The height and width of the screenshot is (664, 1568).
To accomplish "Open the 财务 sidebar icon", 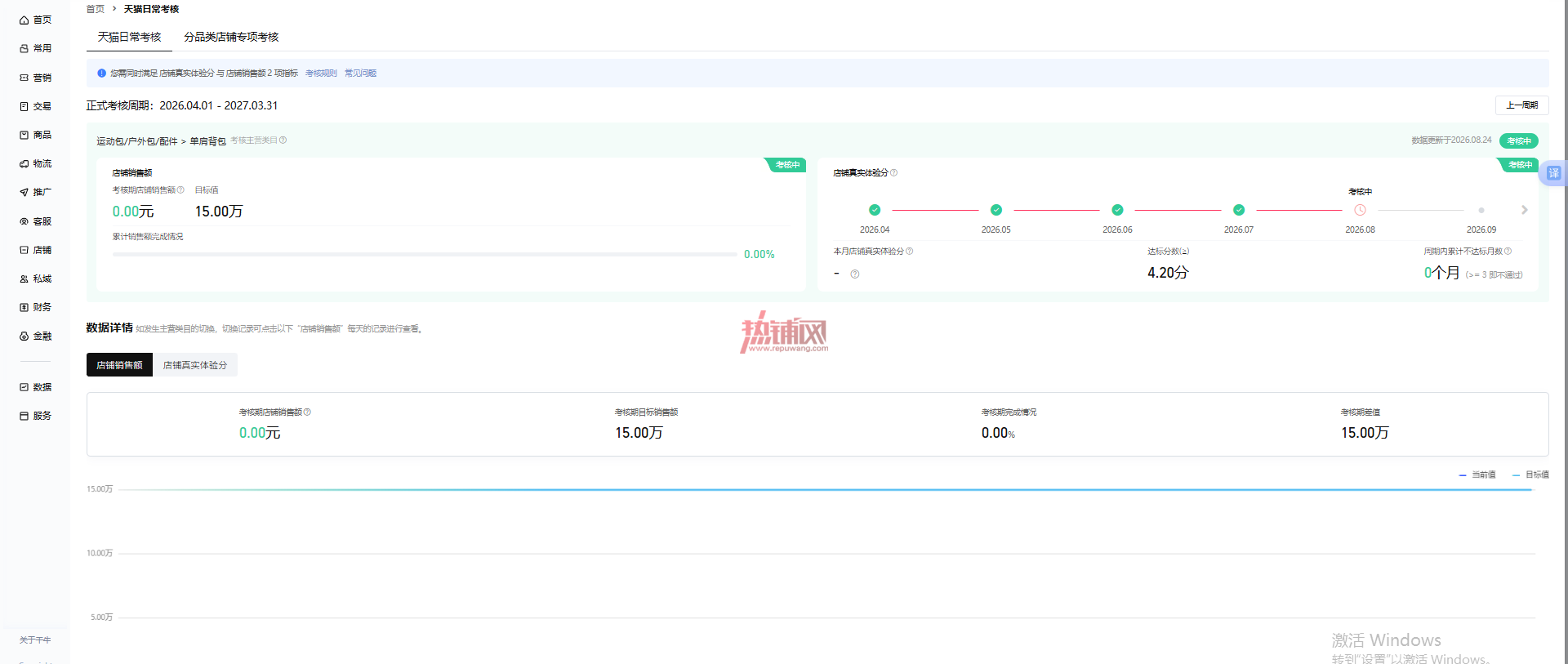I will point(24,307).
